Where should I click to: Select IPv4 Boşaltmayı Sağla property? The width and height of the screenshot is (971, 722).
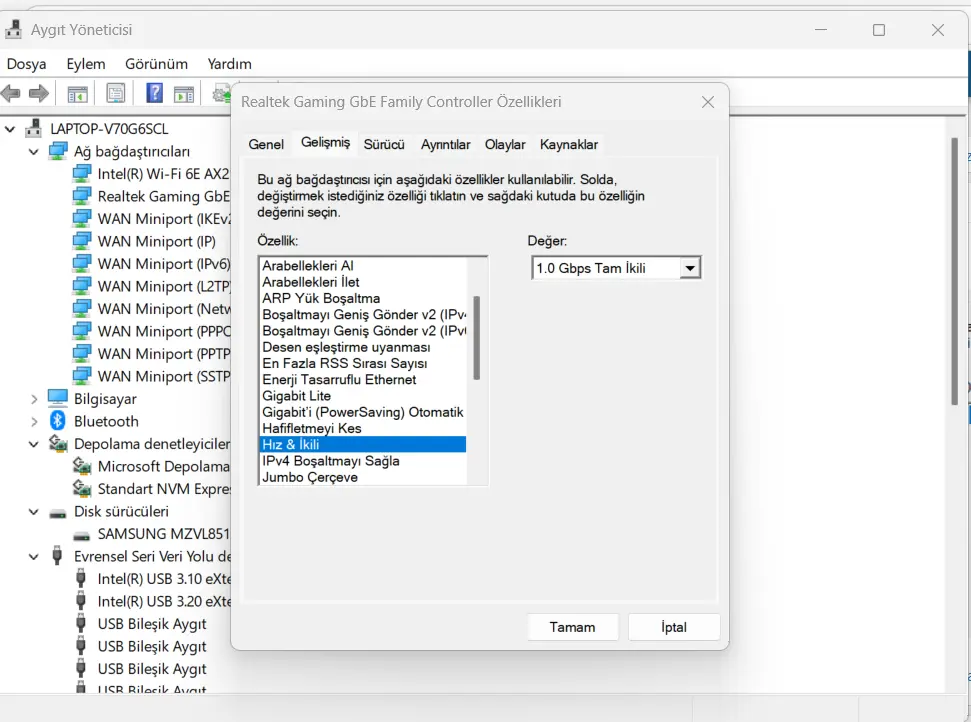click(x=362, y=461)
